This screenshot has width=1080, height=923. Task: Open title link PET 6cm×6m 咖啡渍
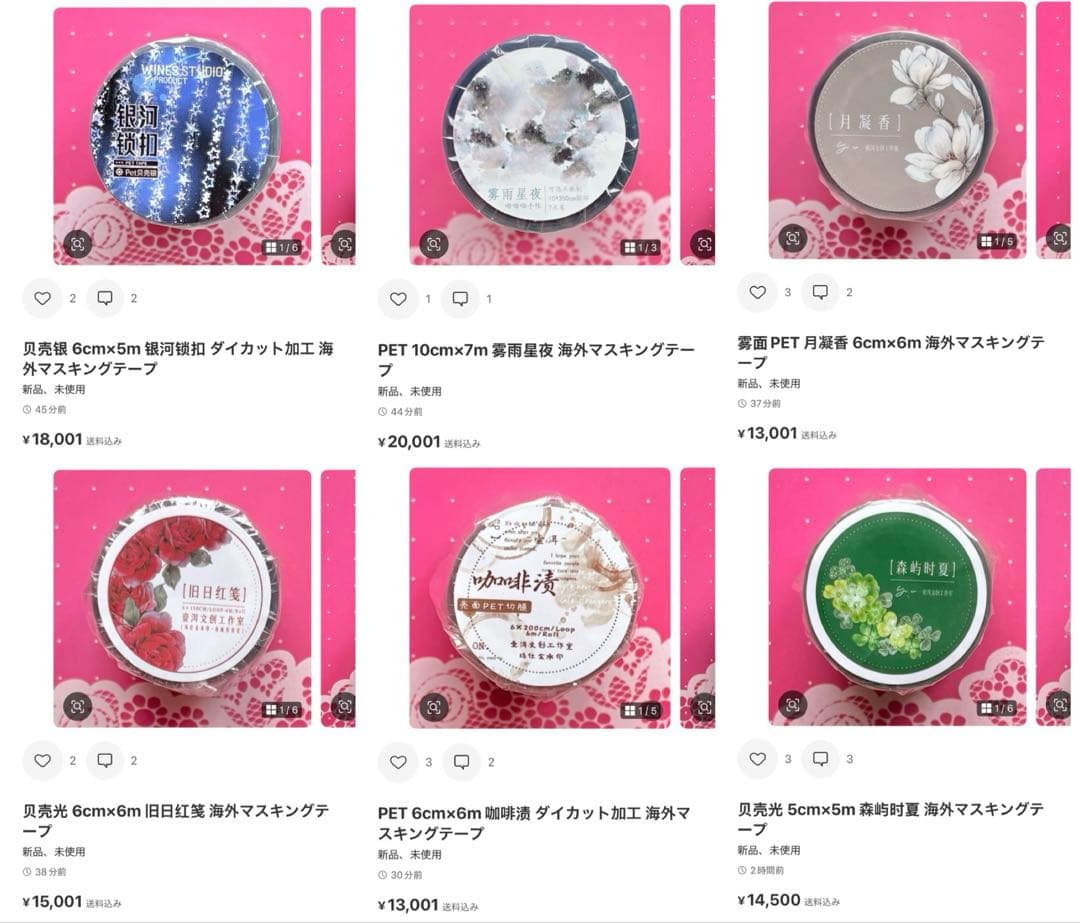(534, 823)
